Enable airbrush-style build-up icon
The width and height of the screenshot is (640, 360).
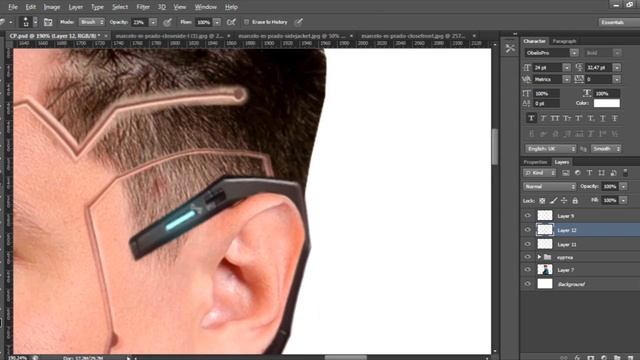[x=231, y=22]
